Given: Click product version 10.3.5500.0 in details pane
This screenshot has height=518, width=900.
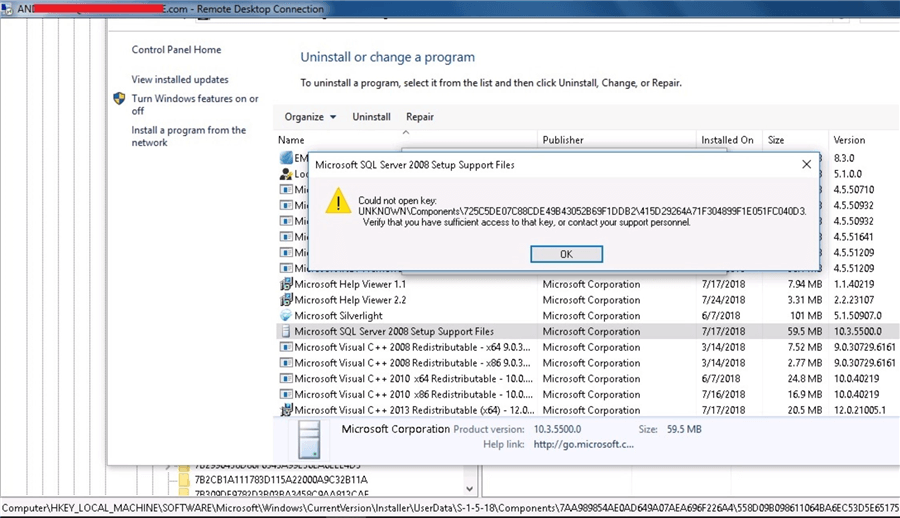Looking at the screenshot, I should click(557, 429).
